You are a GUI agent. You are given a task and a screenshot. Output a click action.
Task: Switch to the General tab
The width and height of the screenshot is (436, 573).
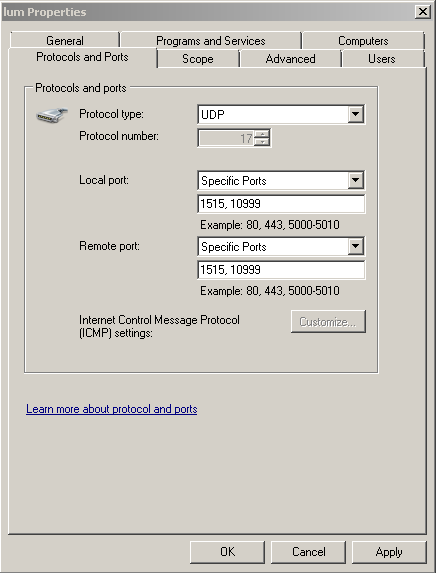coord(65,40)
